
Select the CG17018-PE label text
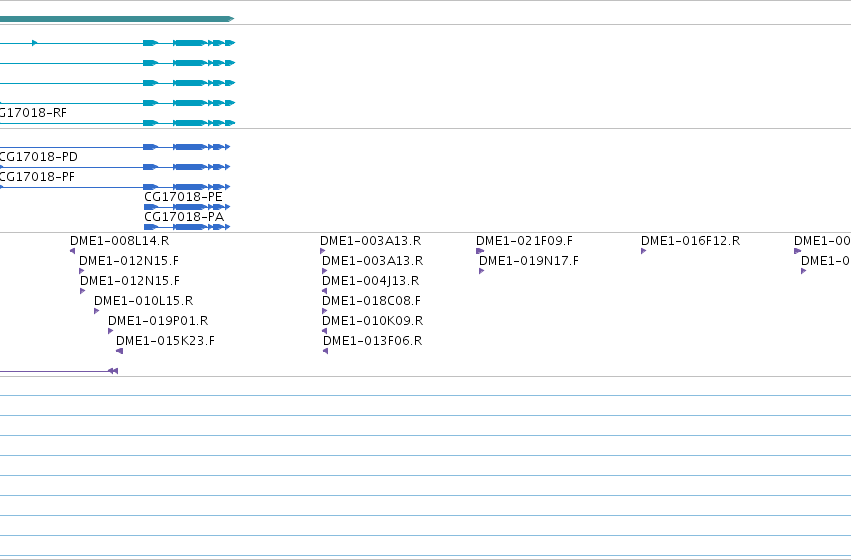click(183, 197)
